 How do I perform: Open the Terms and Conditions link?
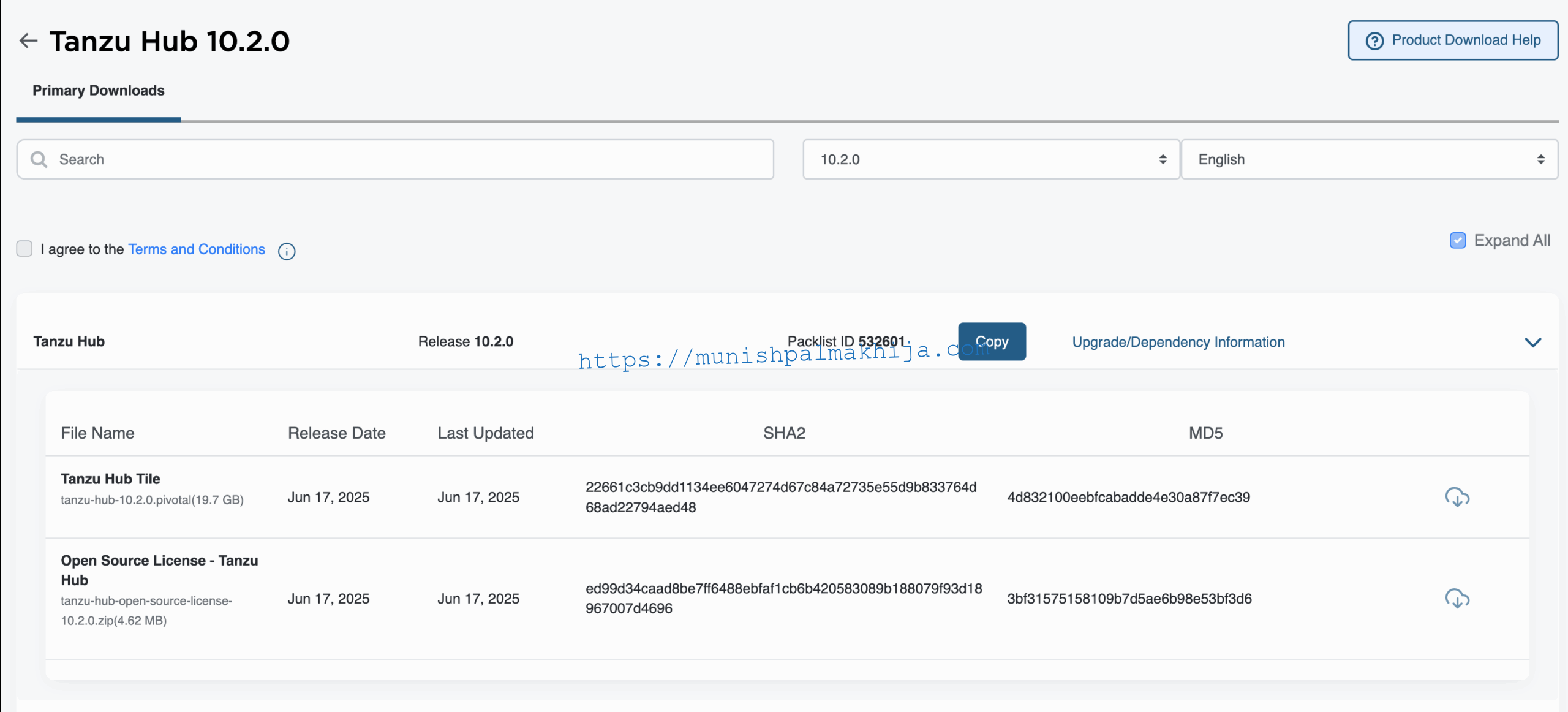click(x=197, y=249)
